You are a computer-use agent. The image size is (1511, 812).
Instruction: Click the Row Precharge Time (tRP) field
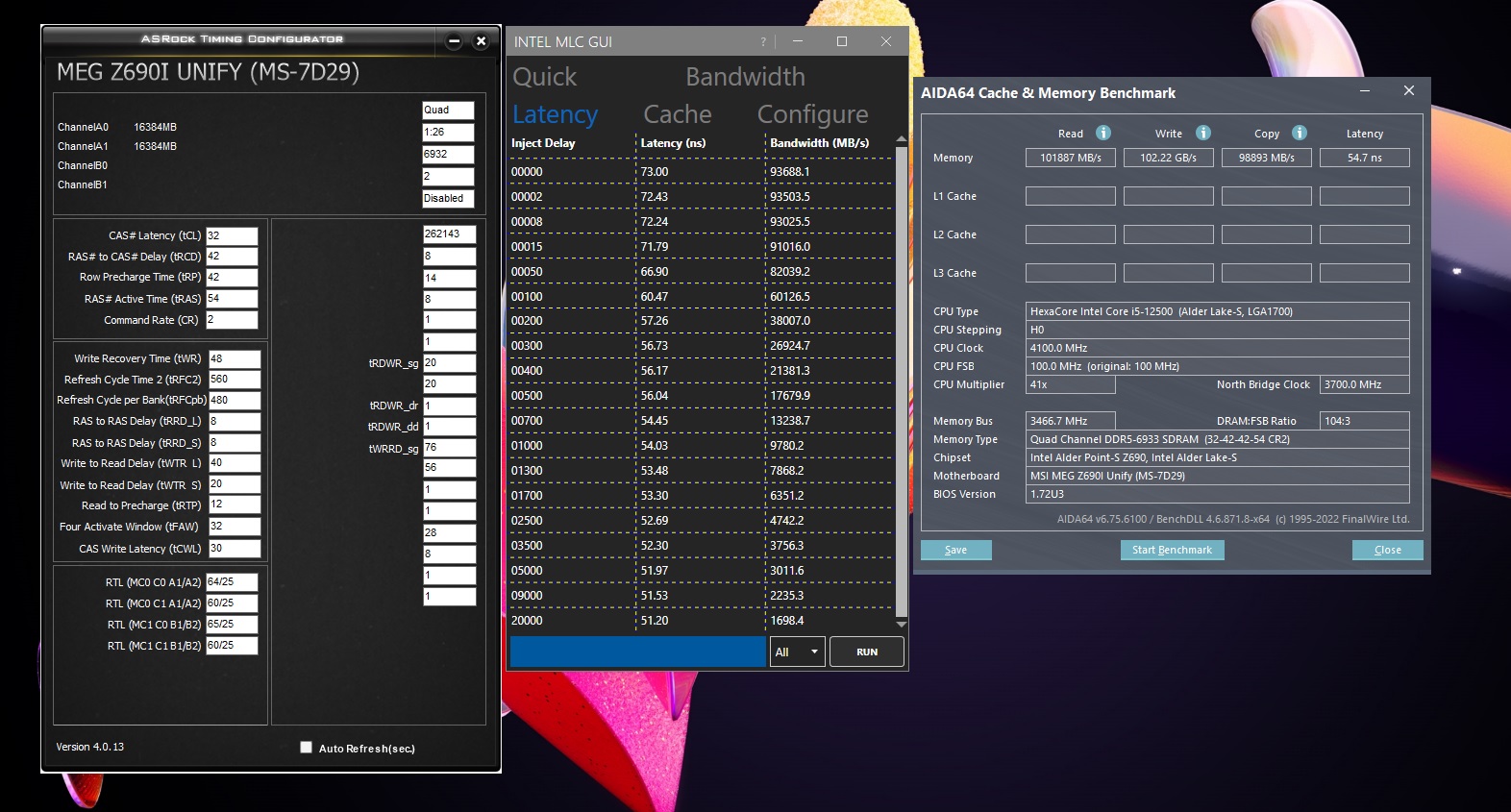tap(232, 278)
